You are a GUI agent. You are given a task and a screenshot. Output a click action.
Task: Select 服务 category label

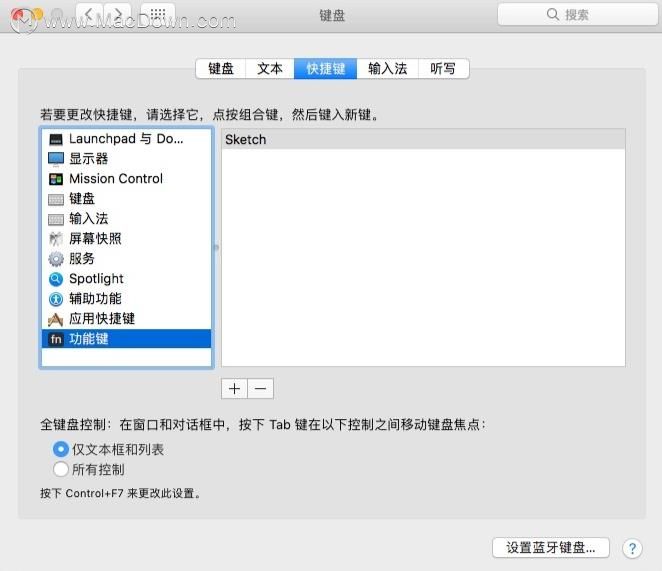coord(82,259)
